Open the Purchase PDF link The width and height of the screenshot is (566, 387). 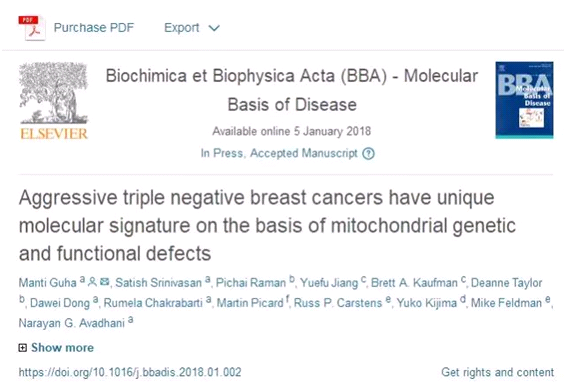pos(93,28)
